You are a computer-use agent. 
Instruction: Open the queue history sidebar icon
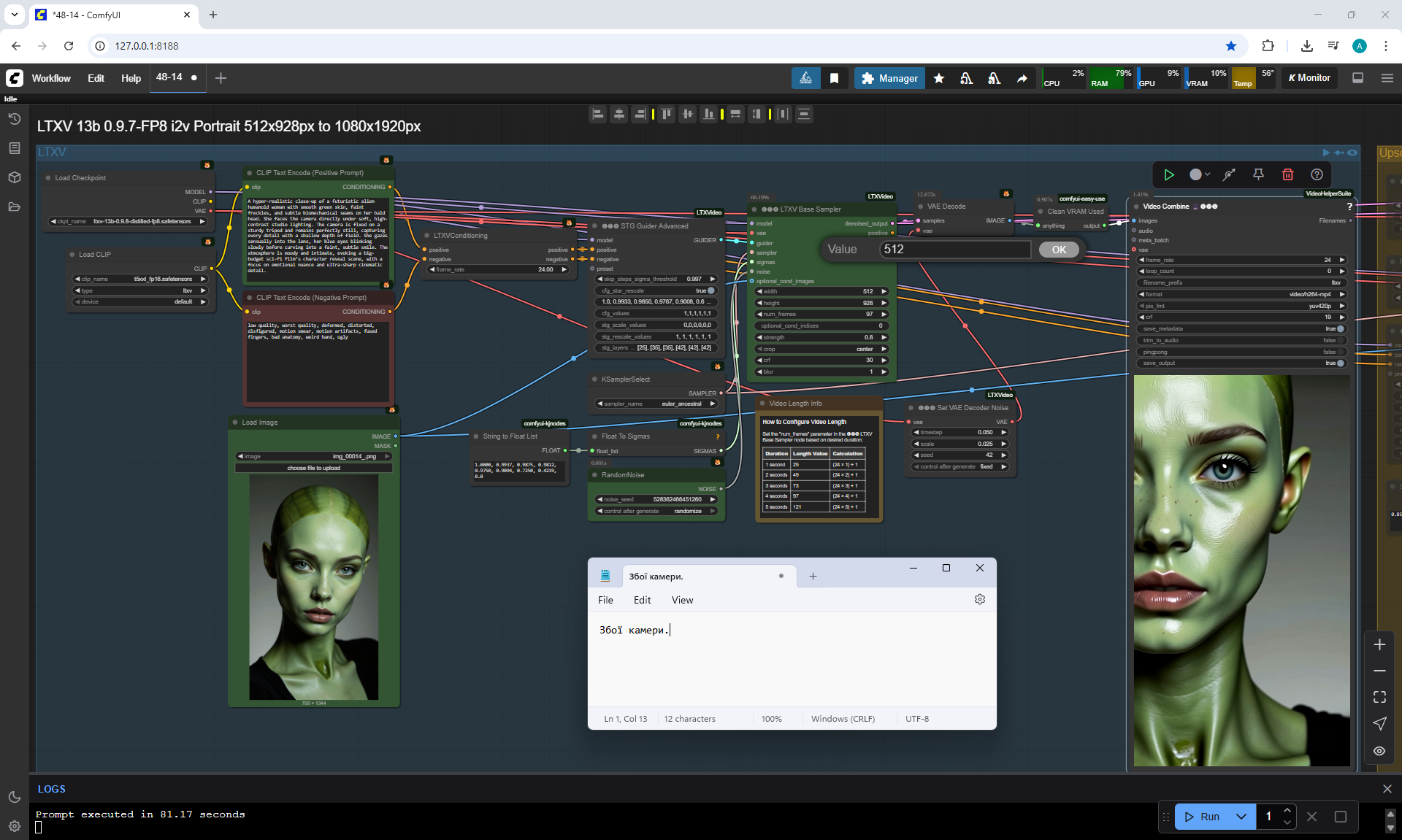coord(15,119)
